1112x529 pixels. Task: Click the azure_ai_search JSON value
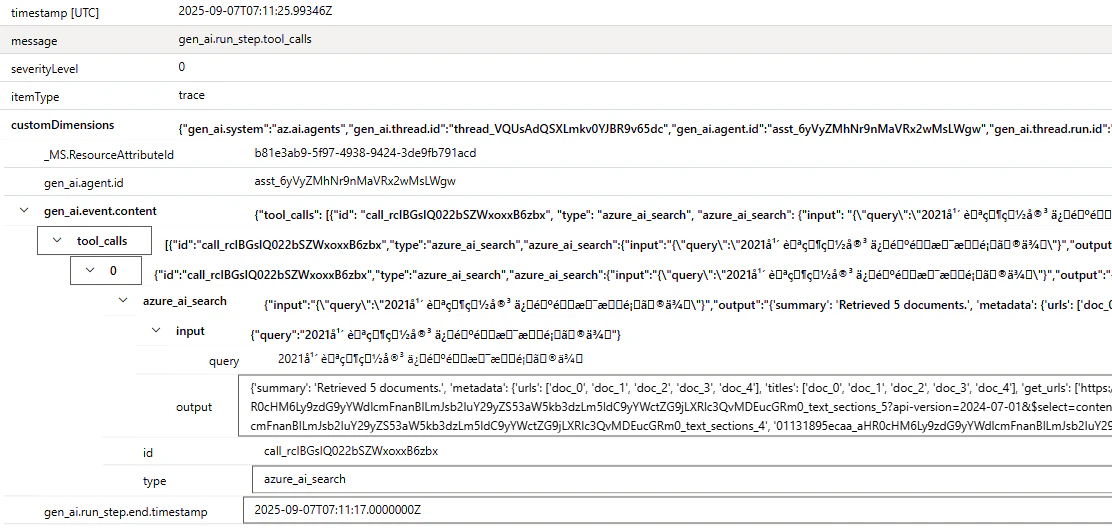tap(687, 305)
